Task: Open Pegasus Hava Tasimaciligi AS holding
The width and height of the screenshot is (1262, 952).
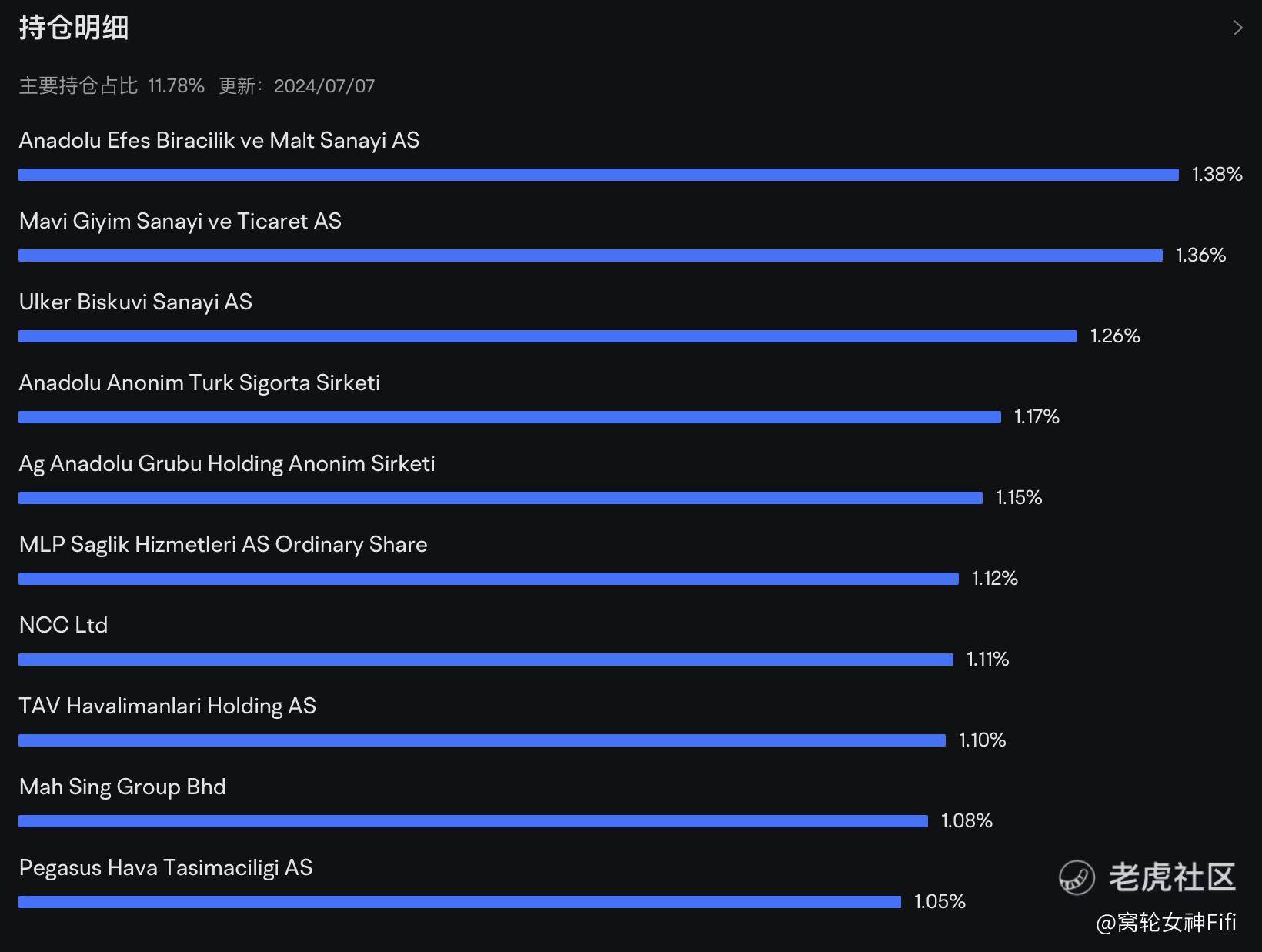Action: (x=165, y=867)
